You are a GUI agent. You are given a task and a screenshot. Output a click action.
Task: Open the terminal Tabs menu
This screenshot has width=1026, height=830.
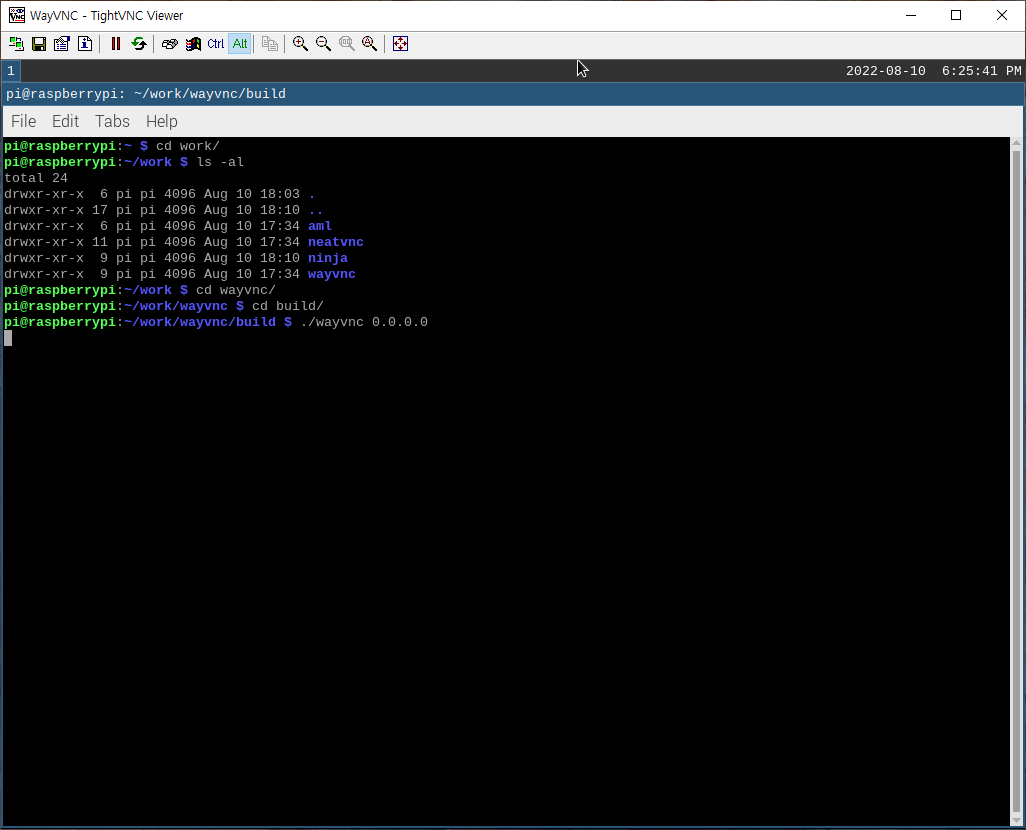click(x=113, y=122)
